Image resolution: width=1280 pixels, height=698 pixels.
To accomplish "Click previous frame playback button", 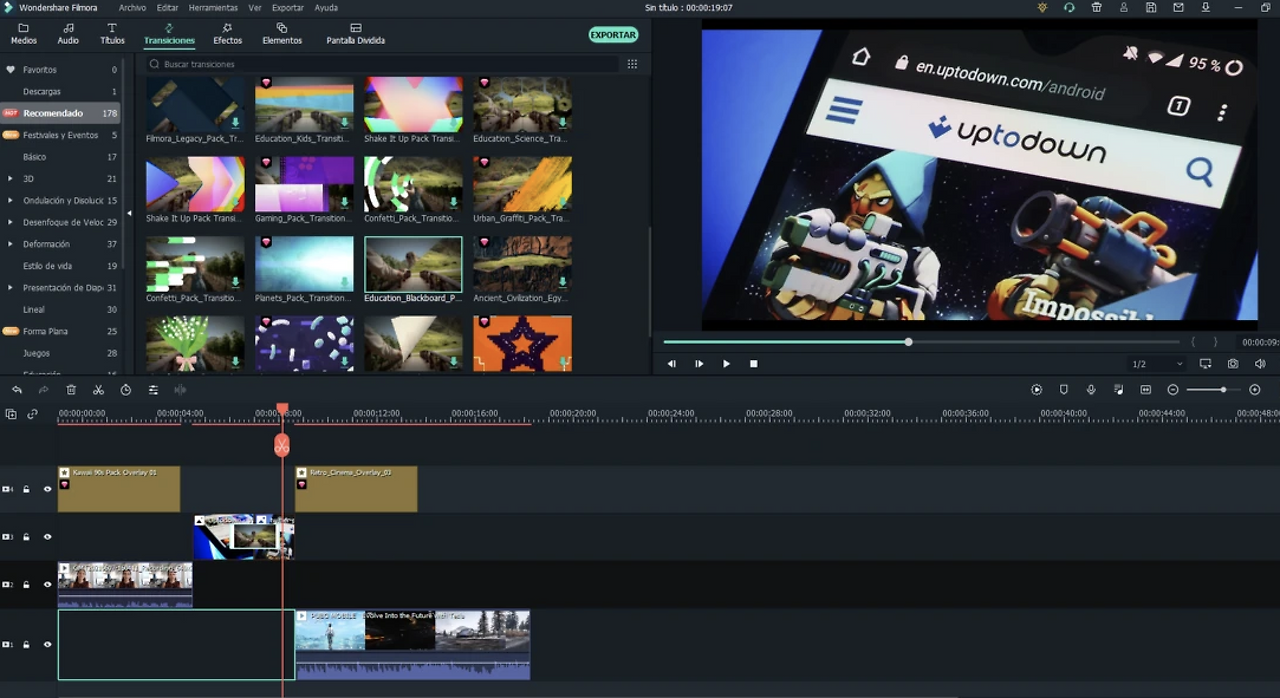I will pyautogui.click(x=671, y=364).
